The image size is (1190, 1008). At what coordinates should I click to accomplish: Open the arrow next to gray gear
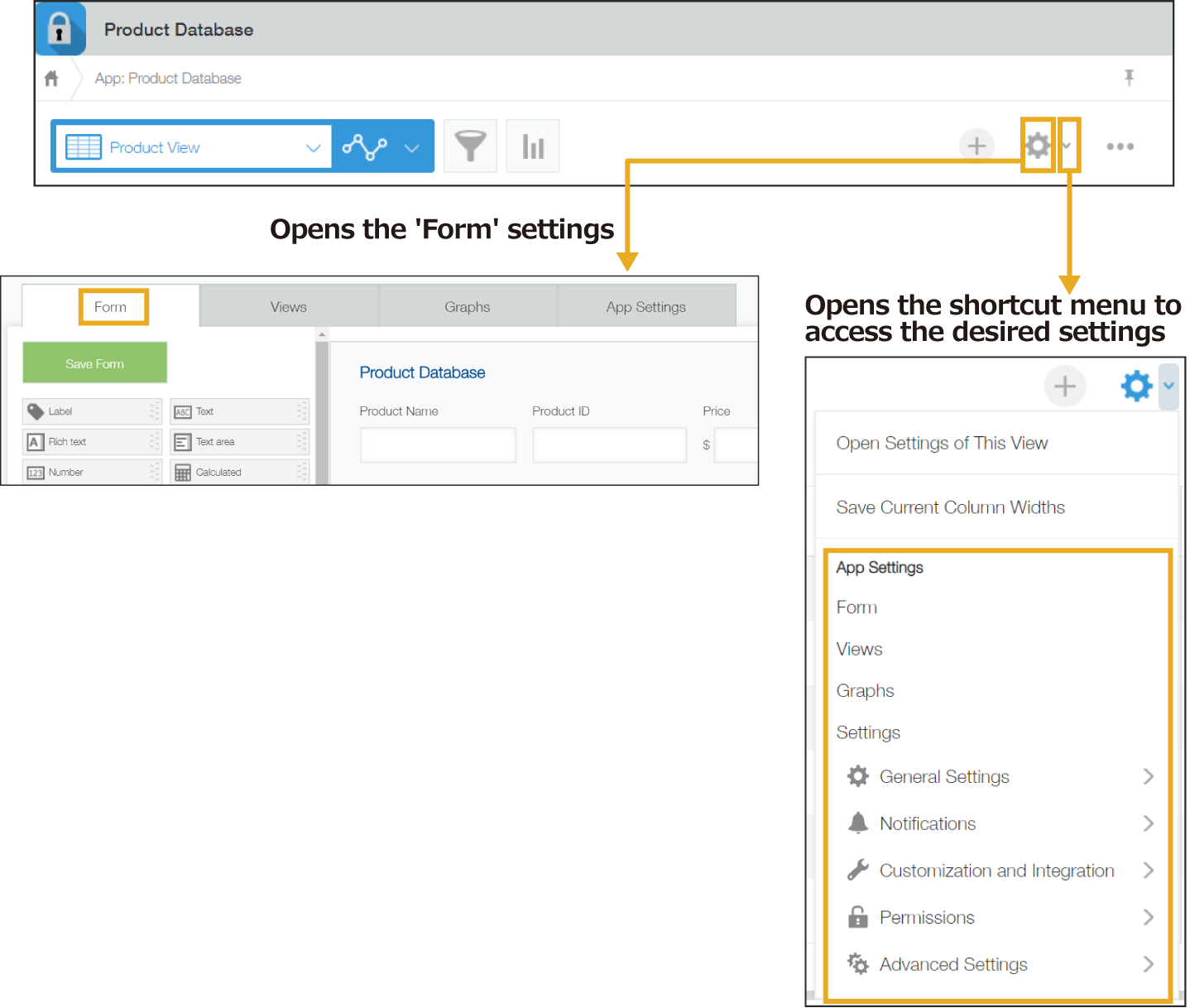[x=1068, y=146]
